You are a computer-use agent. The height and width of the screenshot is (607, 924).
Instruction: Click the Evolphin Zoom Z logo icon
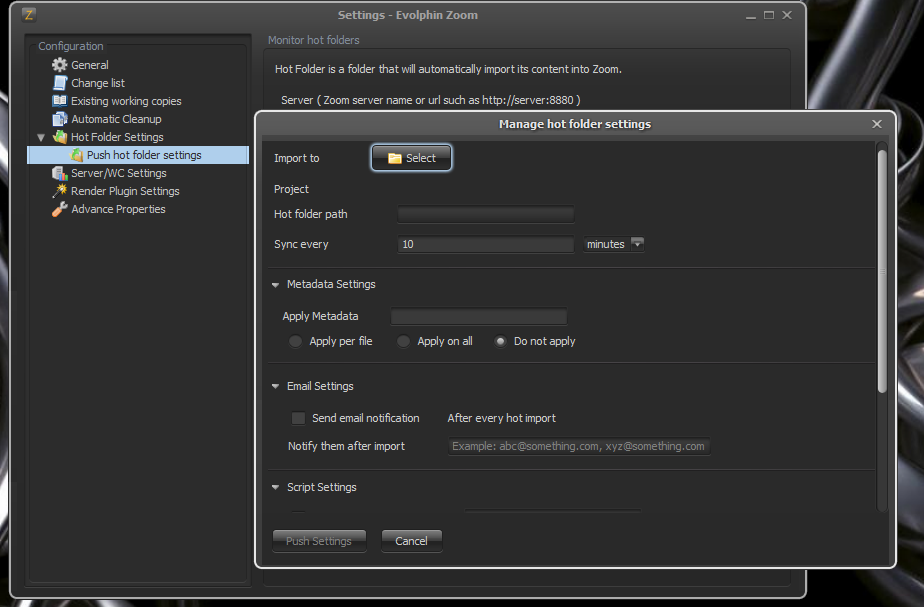coord(29,15)
